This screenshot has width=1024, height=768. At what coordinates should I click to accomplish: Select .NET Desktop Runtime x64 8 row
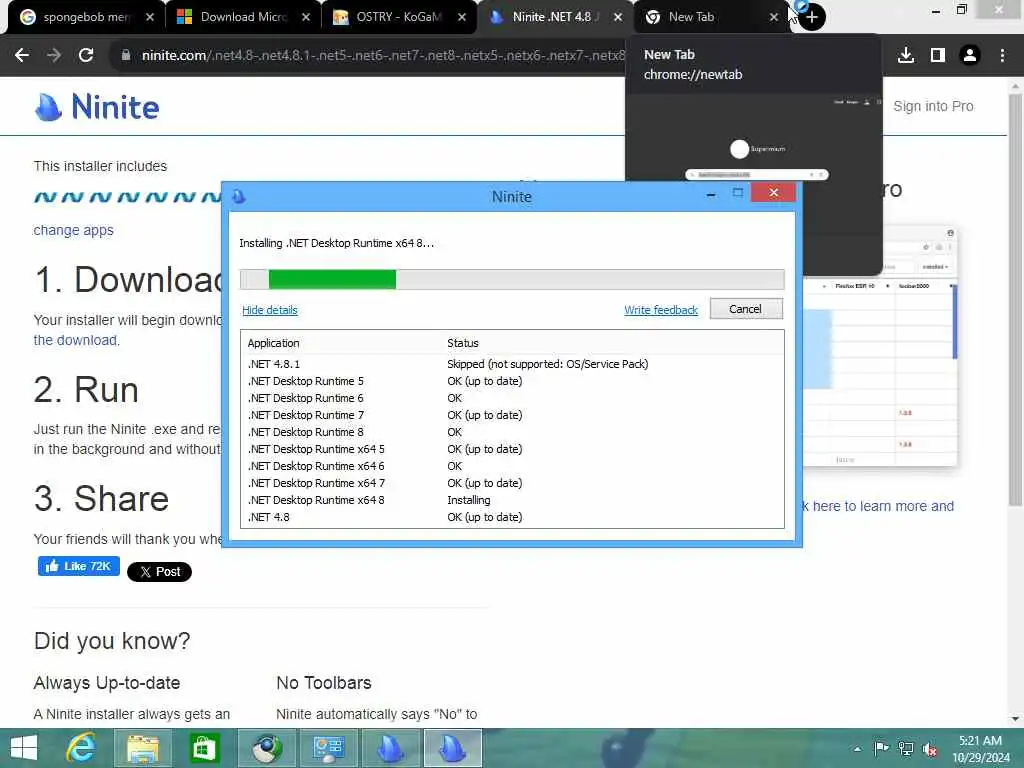coord(512,500)
